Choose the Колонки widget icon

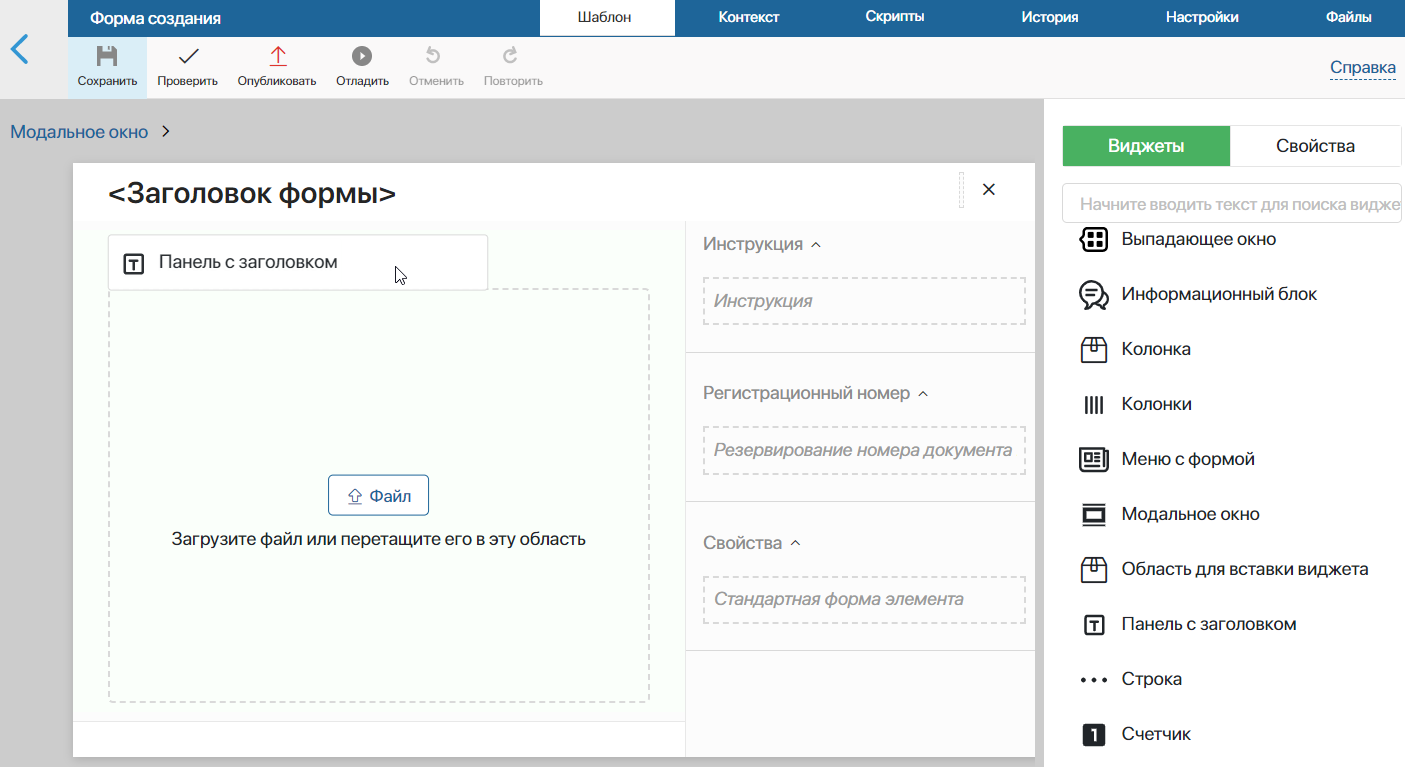1094,404
